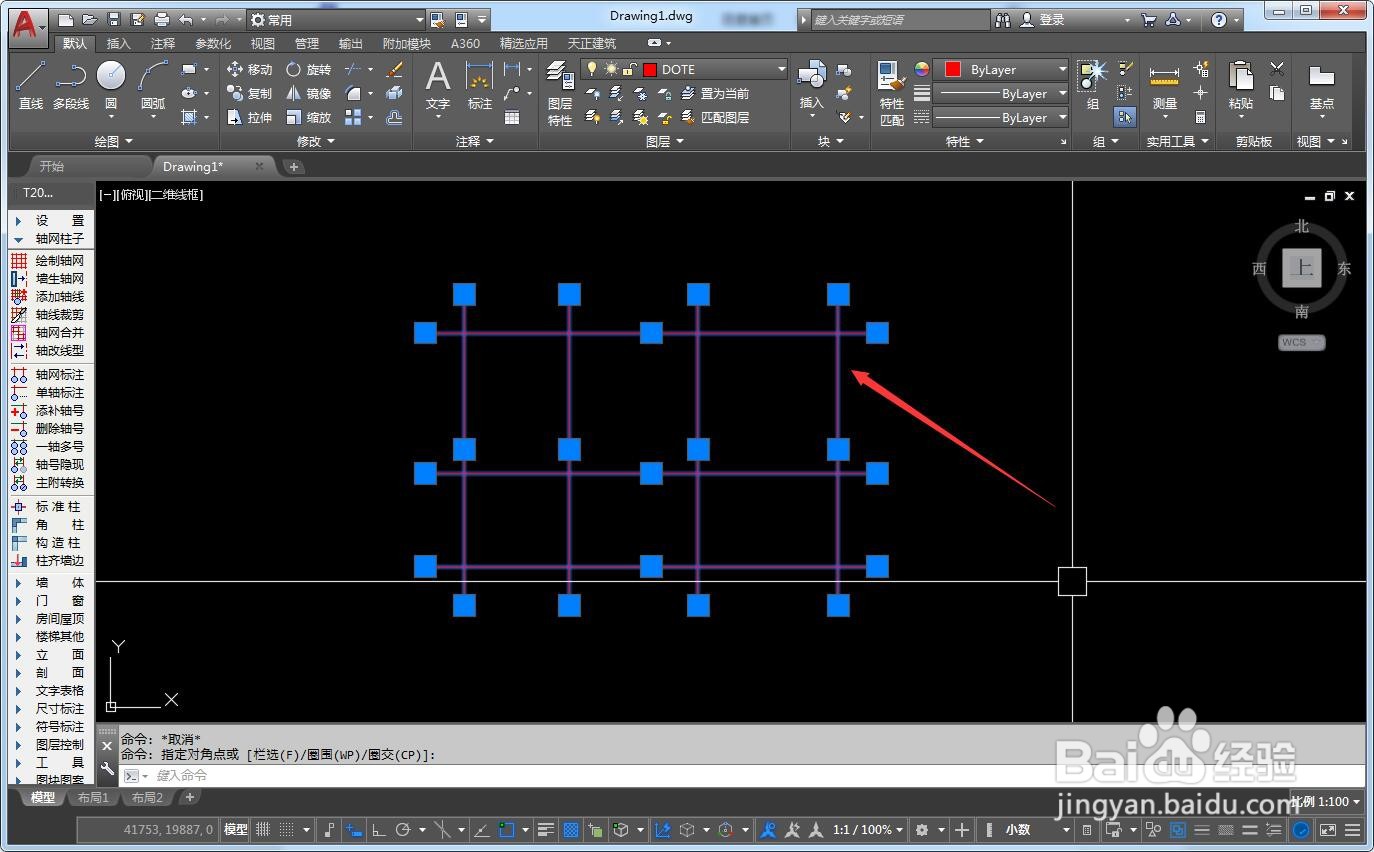Toggle layer lock icon in layer dropdown
1374x852 pixels.
[628, 69]
